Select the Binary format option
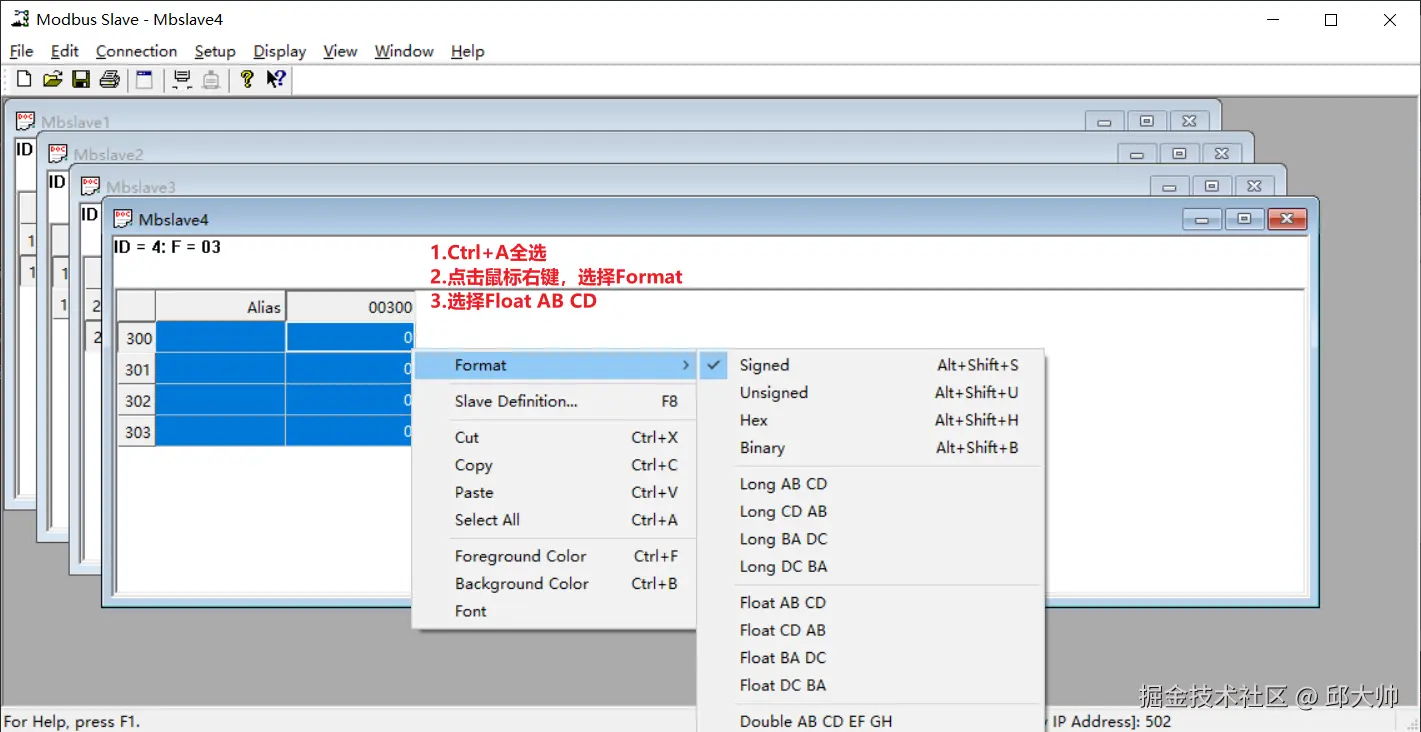 [871, 448]
